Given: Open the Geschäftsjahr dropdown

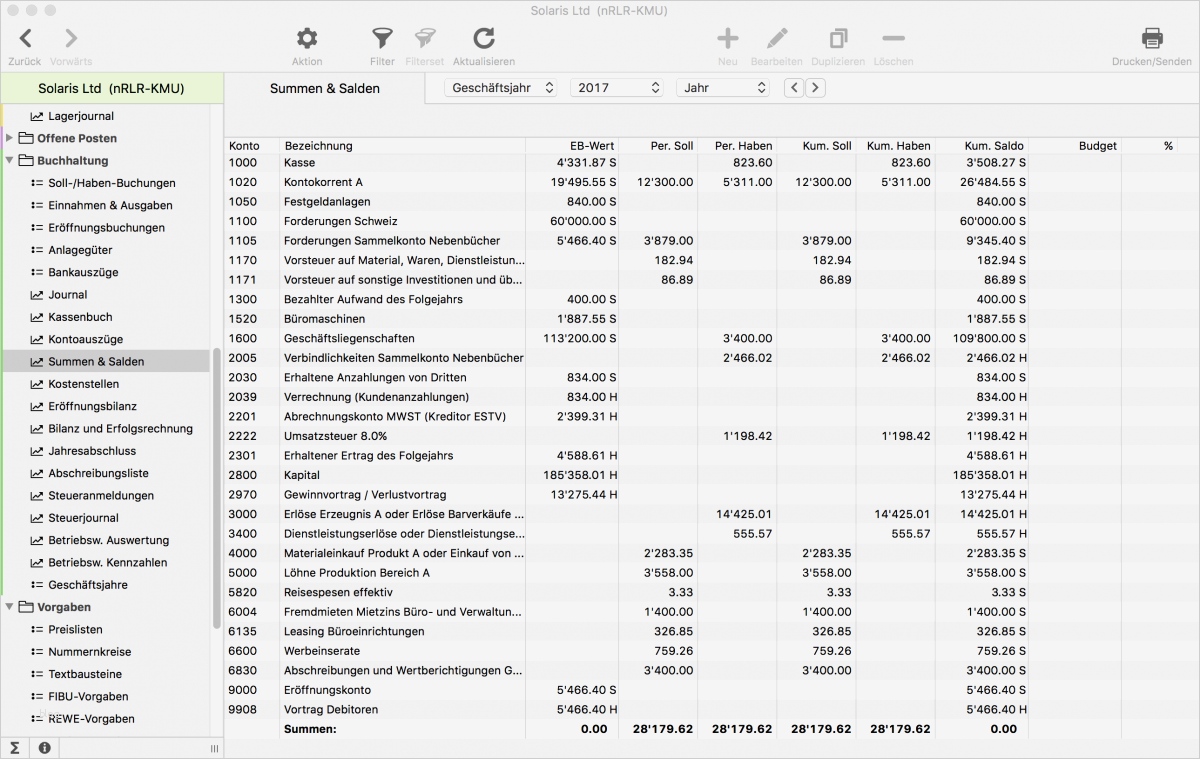Looking at the screenshot, I should [x=502, y=88].
